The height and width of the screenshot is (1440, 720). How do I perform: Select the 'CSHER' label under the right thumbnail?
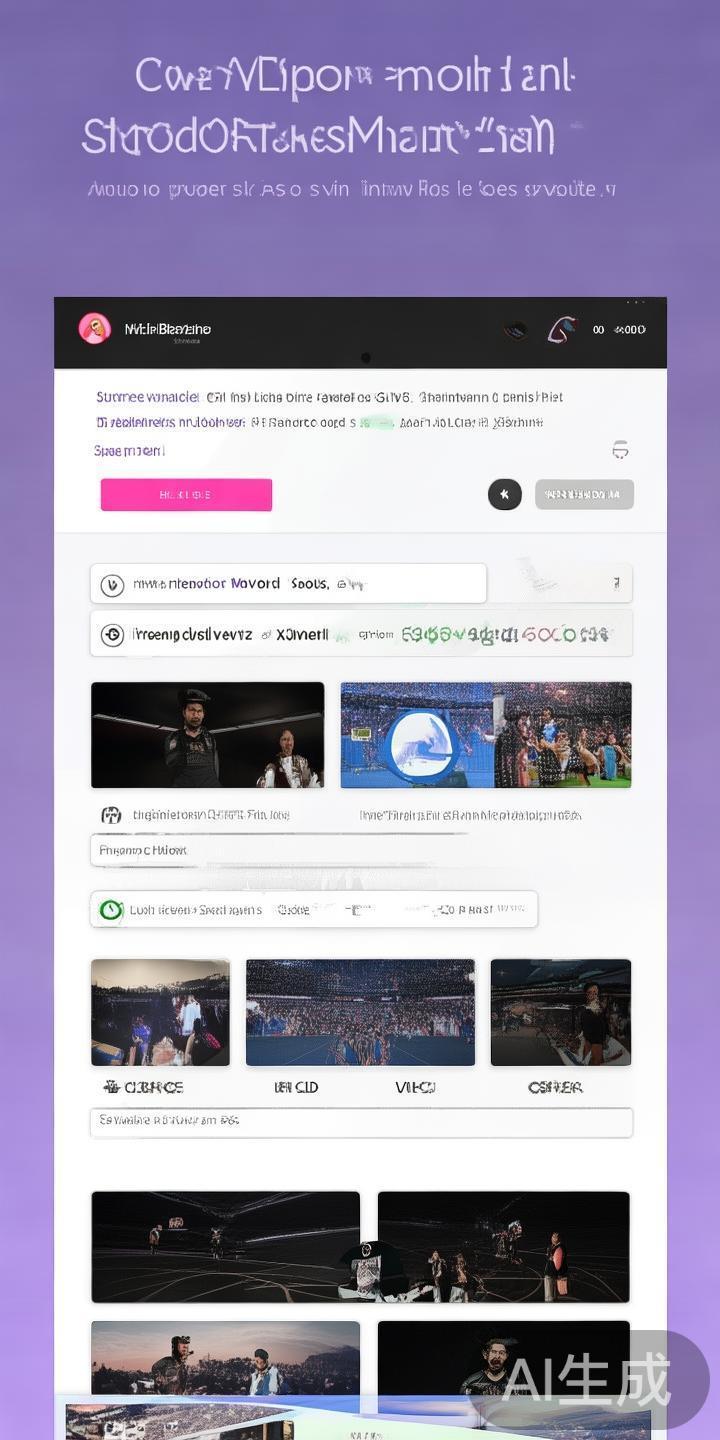pyautogui.click(x=555, y=1087)
